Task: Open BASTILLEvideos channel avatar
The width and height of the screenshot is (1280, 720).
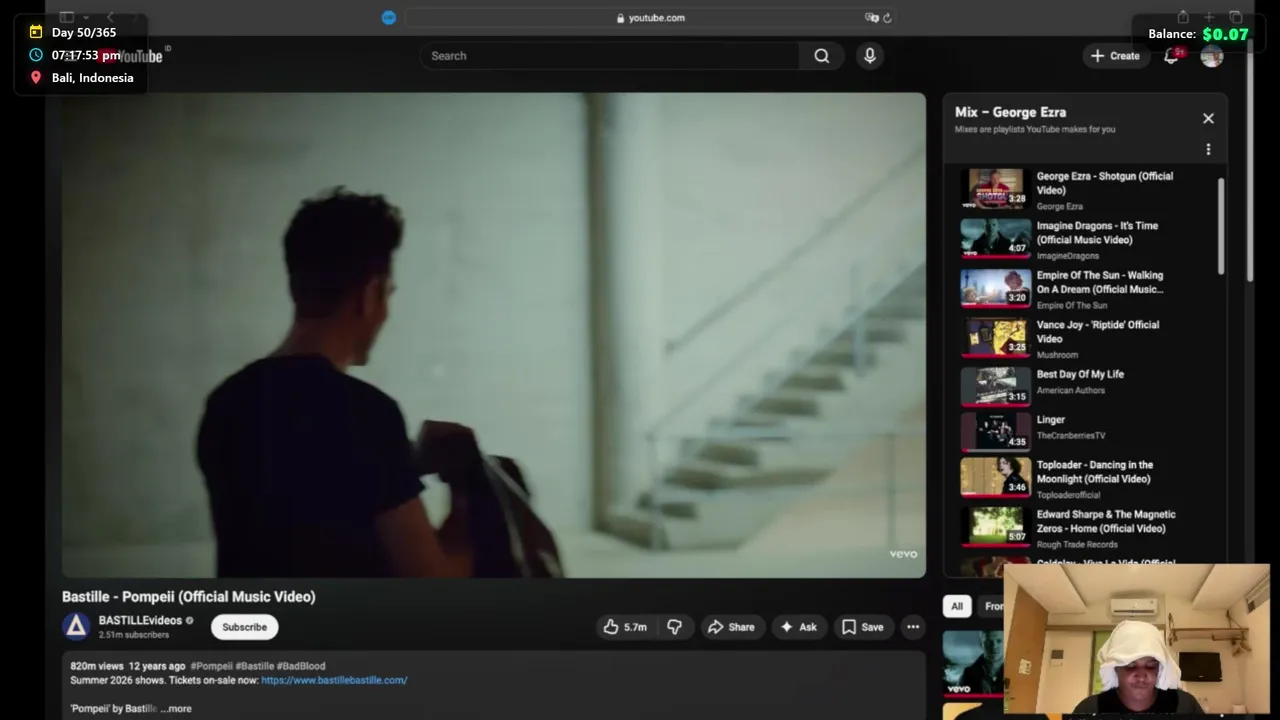Action: click(x=76, y=627)
